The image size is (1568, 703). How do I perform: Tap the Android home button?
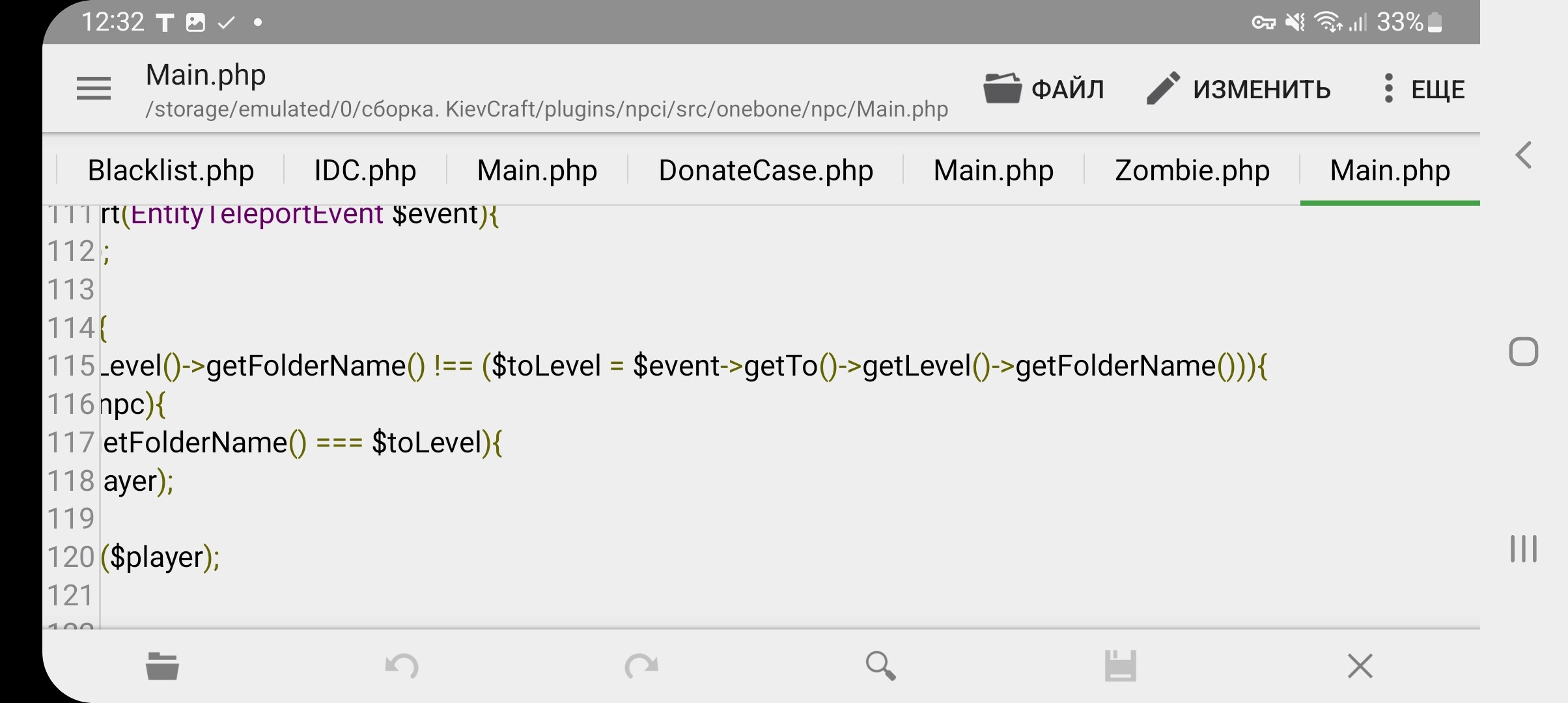[x=1524, y=351]
